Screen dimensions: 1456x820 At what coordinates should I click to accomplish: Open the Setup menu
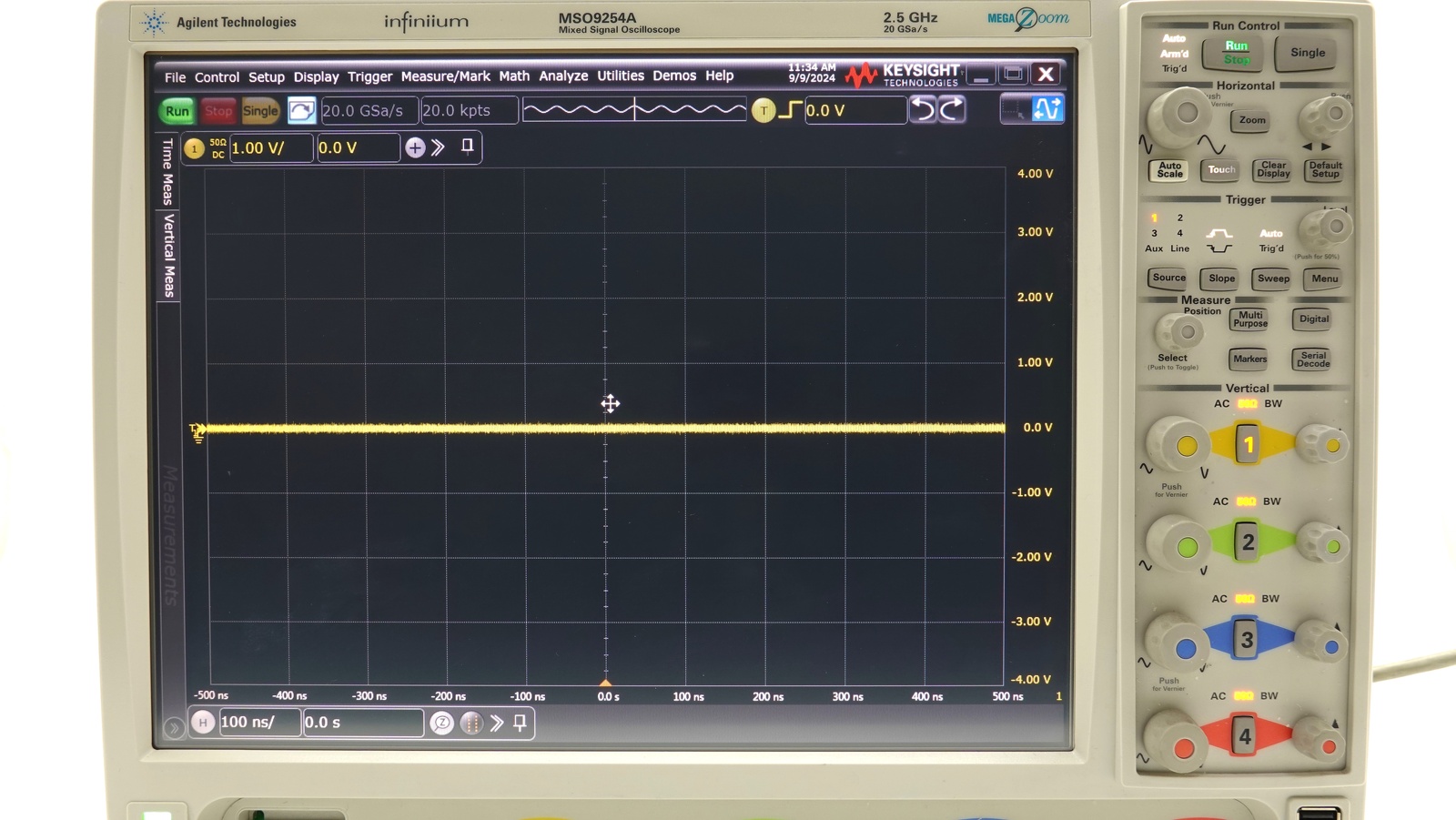click(x=267, y=77)
